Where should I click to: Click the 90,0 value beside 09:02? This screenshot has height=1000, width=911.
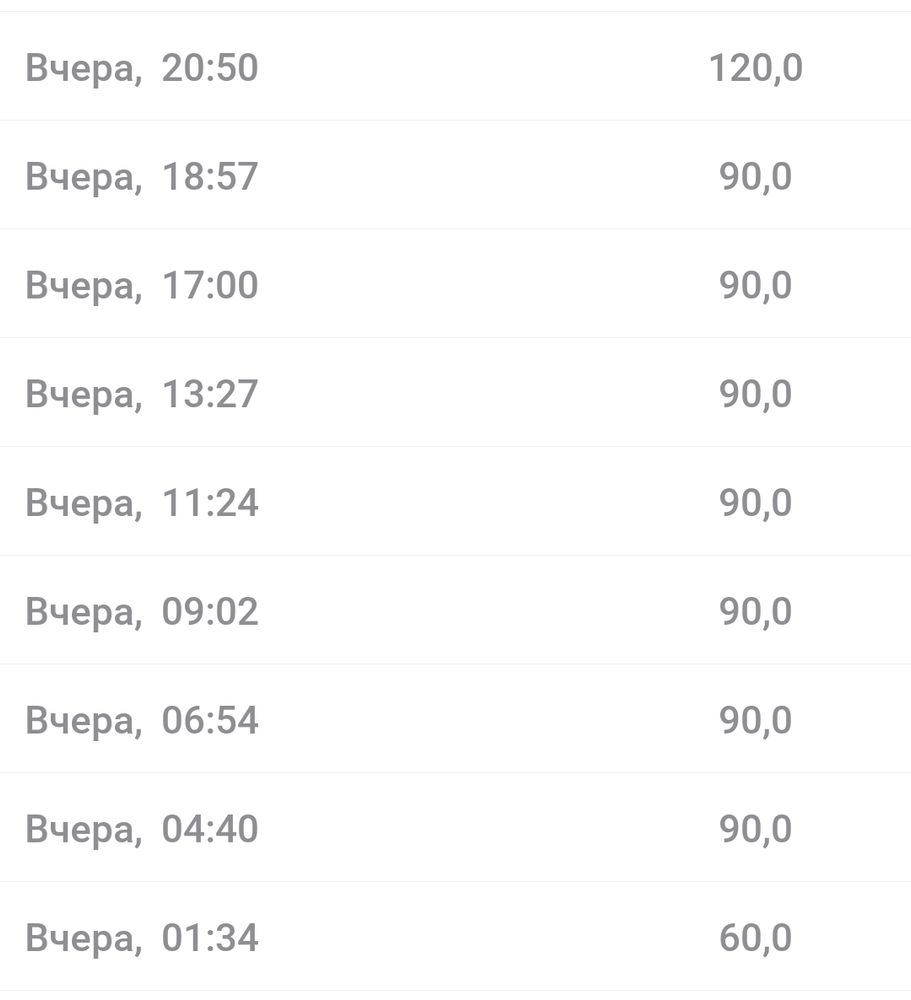[755, 612]
